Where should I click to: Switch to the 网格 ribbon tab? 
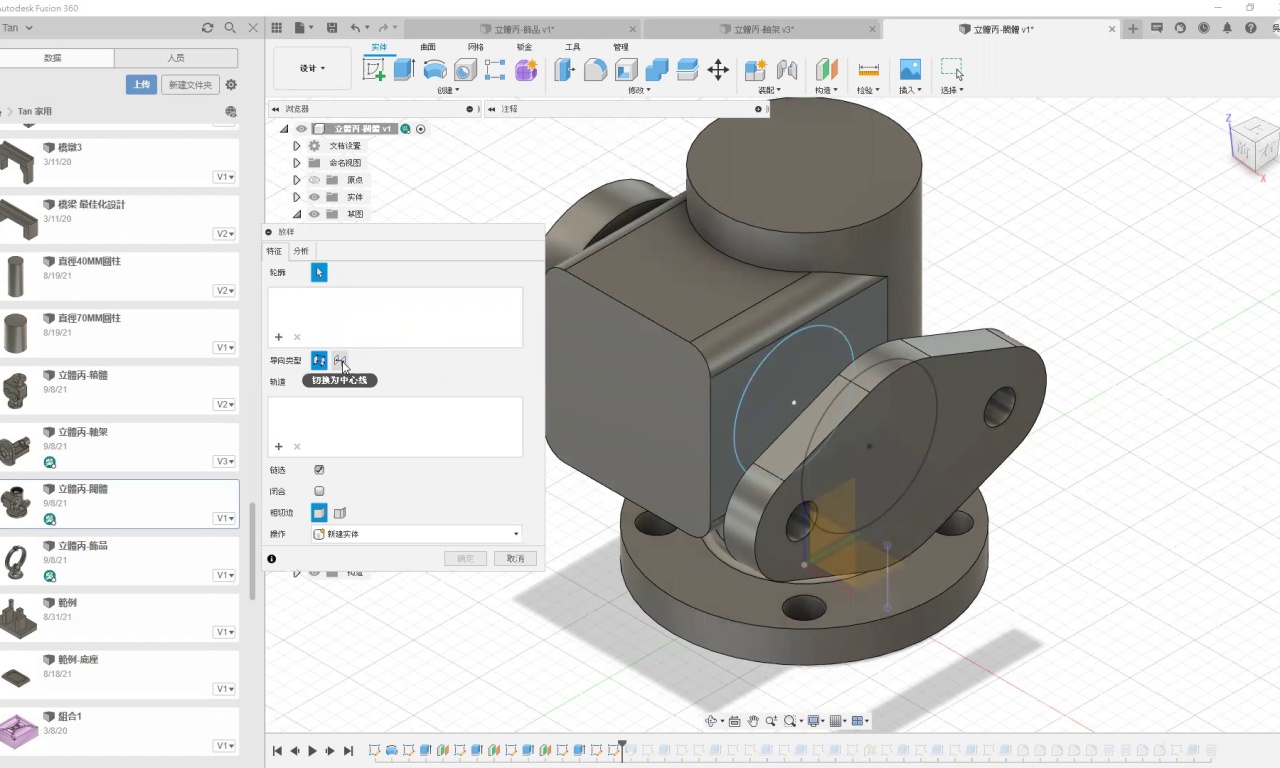pyautogui.click(x=476, y=47)
